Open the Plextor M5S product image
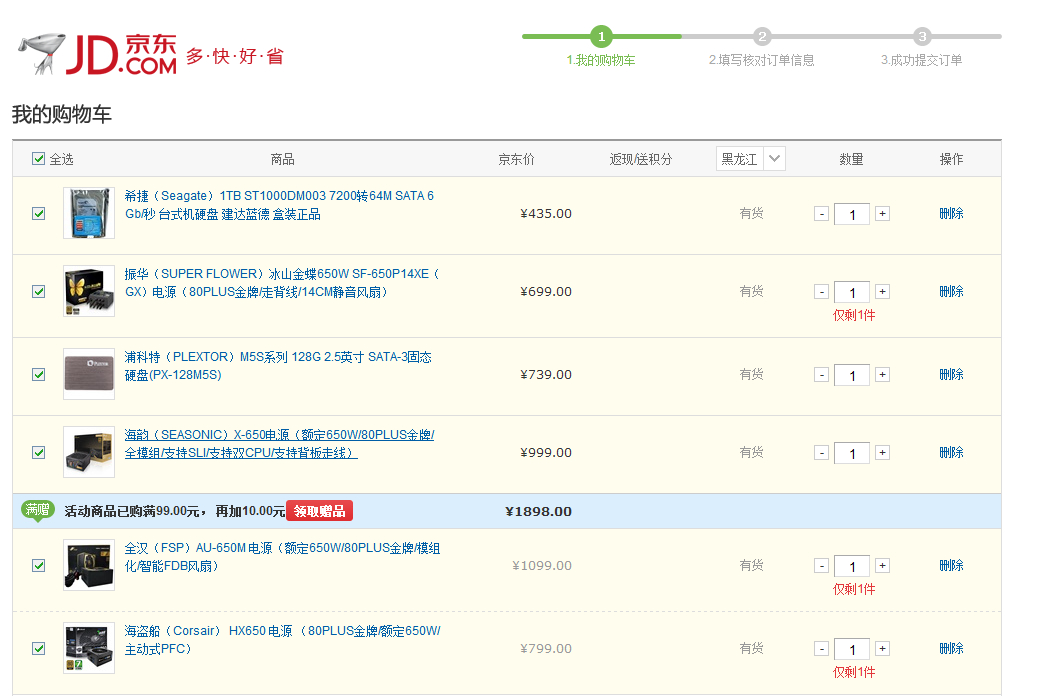Viewport: 1061px width, 696px height. [x=88, y=374]
